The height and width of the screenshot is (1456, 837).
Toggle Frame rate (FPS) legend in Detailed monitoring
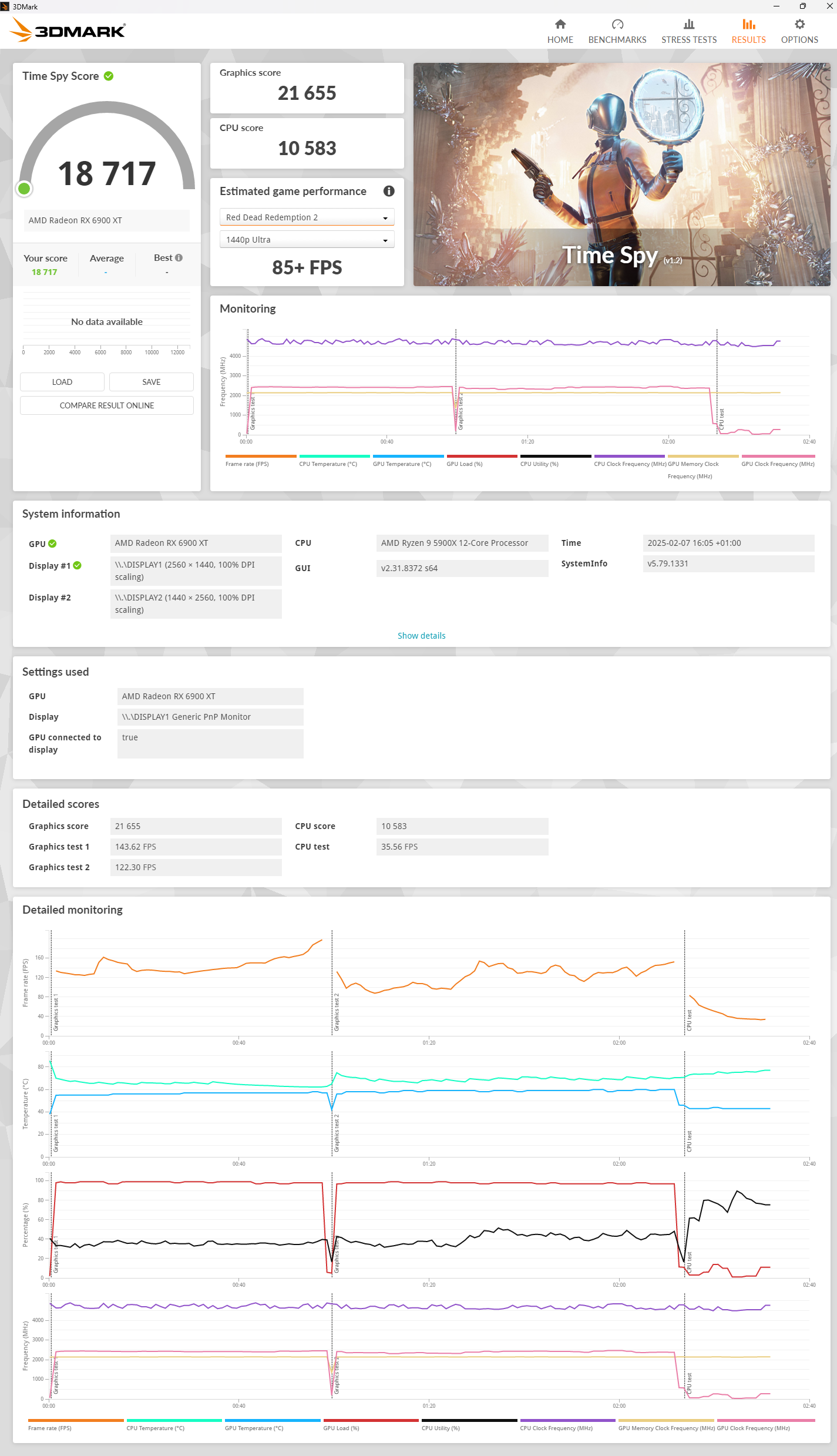tap(76, 1424)
